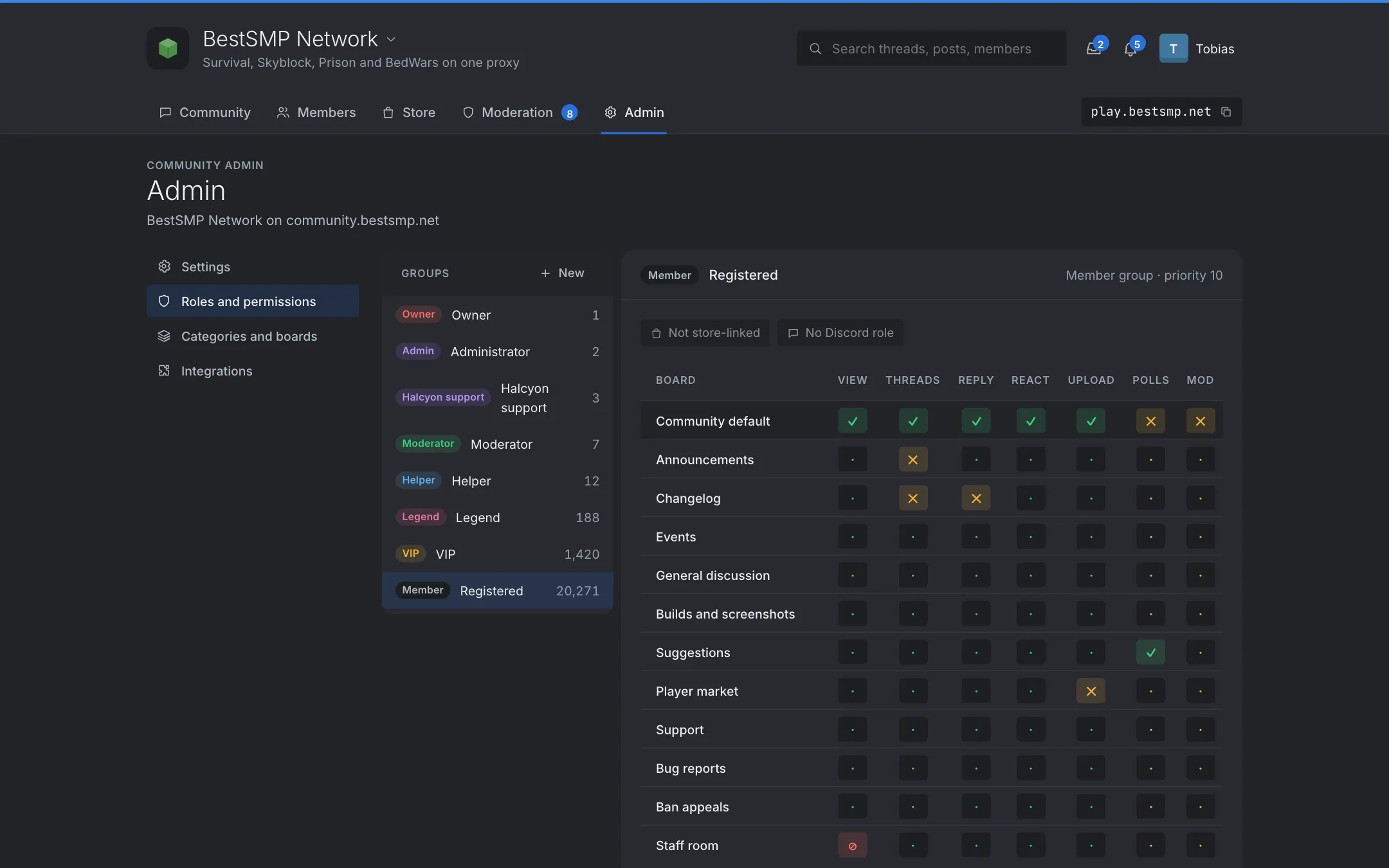Click the Ban appeals board label
Image resolution: width=1389 pixels, height=868 pixels.
point(693,807)
